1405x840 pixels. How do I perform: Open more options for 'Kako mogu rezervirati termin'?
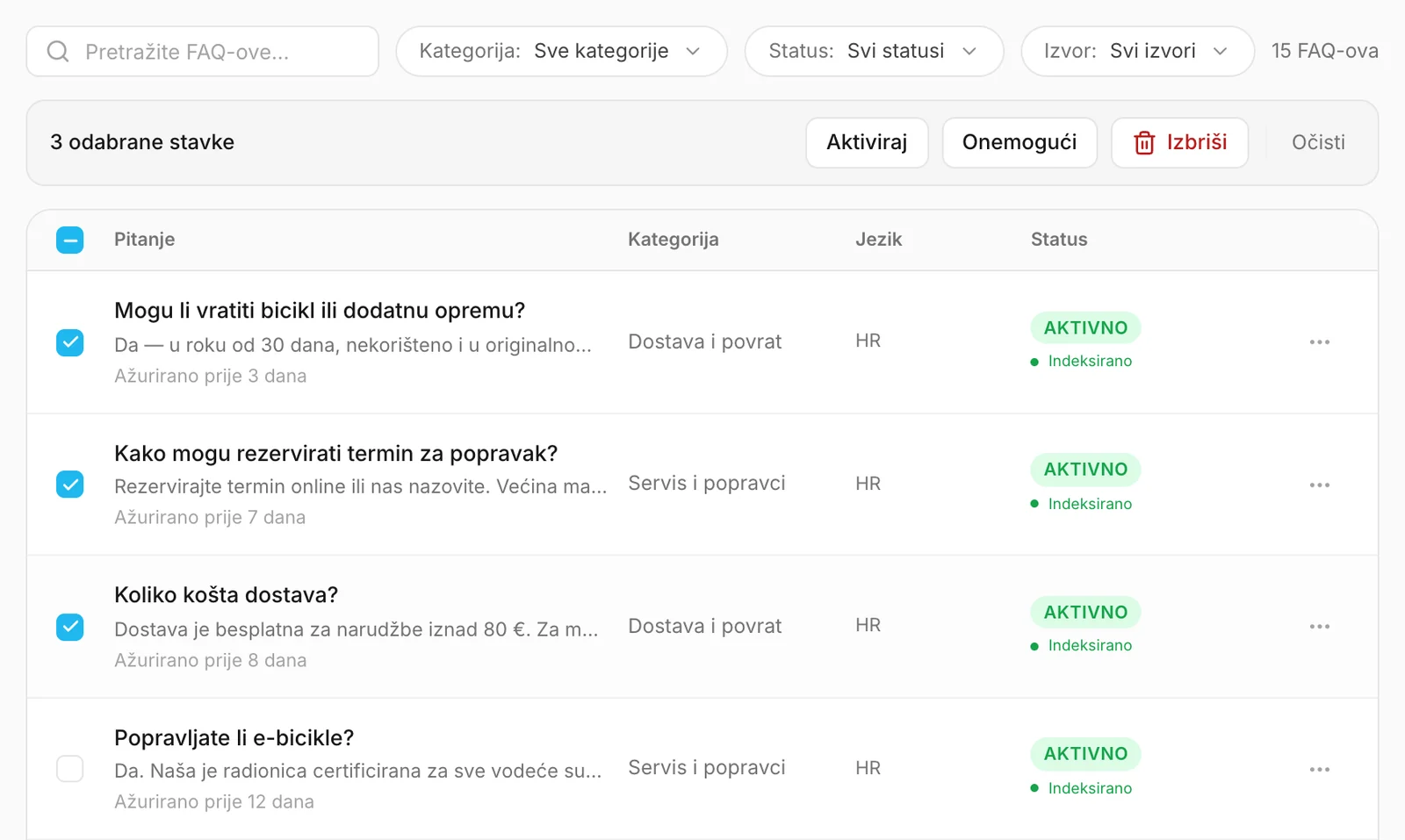1319,485
